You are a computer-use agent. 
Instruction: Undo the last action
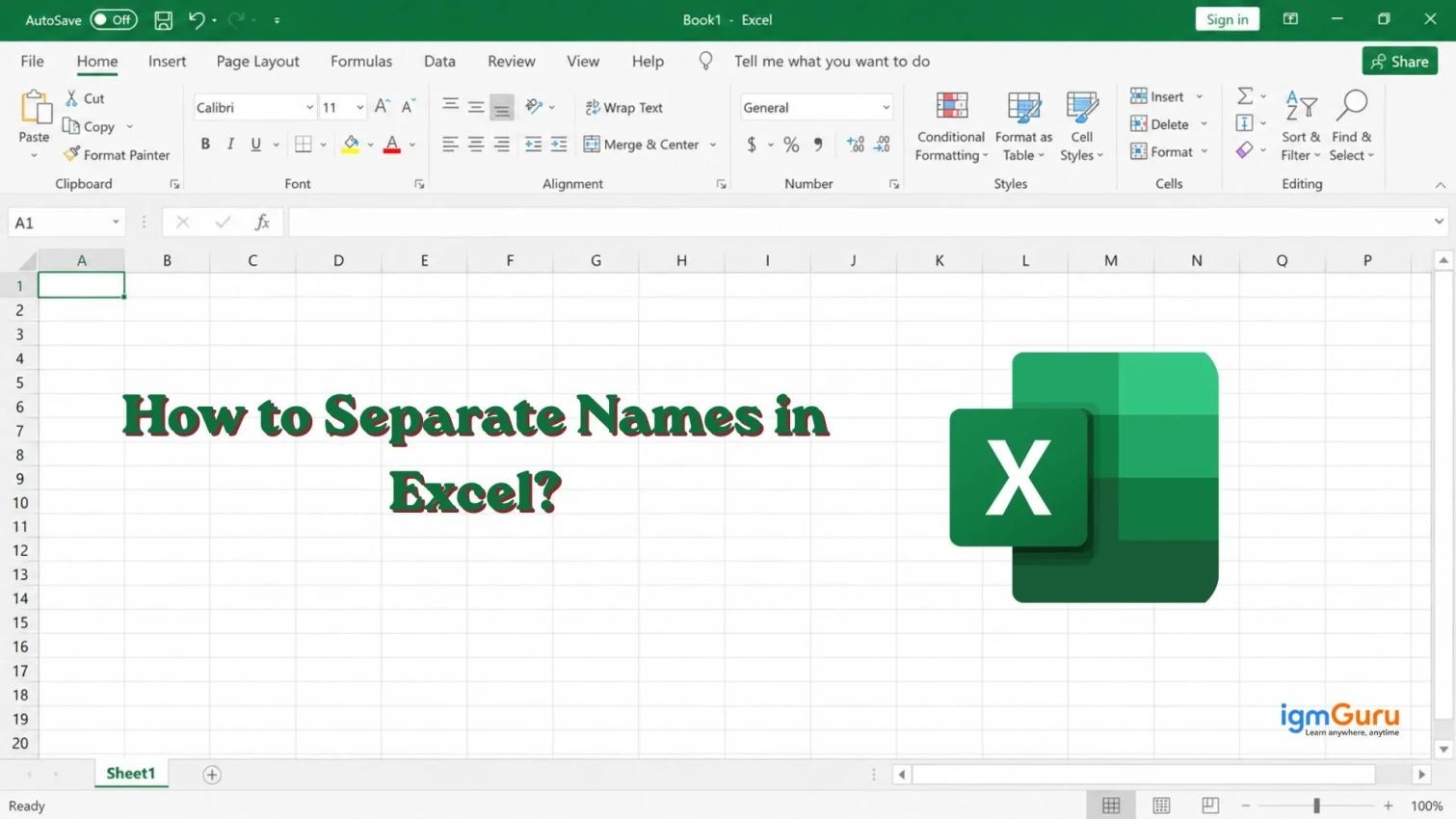tap(197, 19)
